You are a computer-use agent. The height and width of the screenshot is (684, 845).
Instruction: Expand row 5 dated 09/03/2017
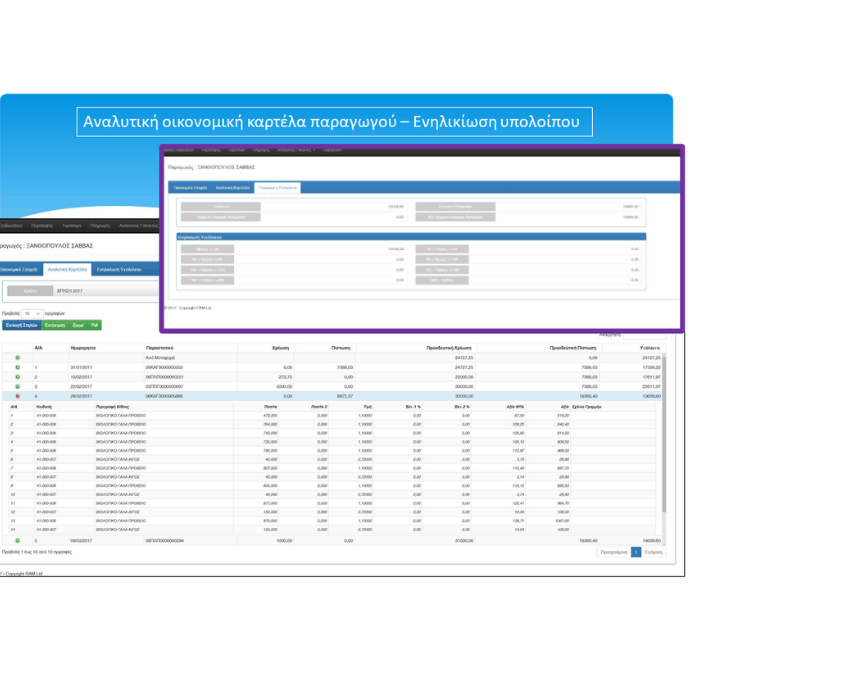[17, 541]
